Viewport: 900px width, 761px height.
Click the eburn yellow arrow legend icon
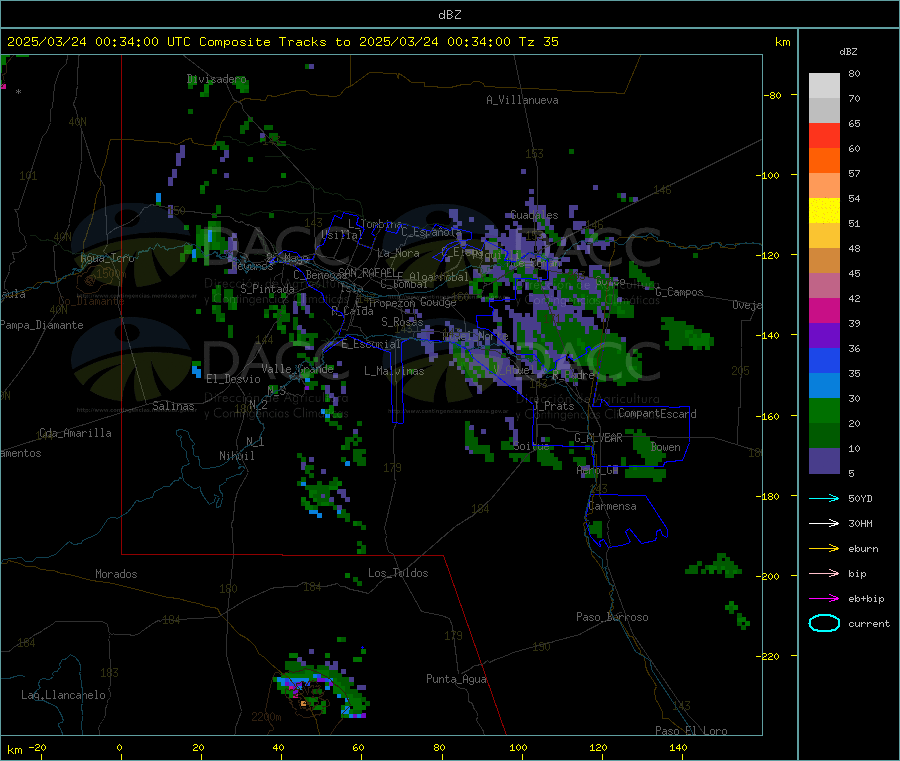(824, 549)
